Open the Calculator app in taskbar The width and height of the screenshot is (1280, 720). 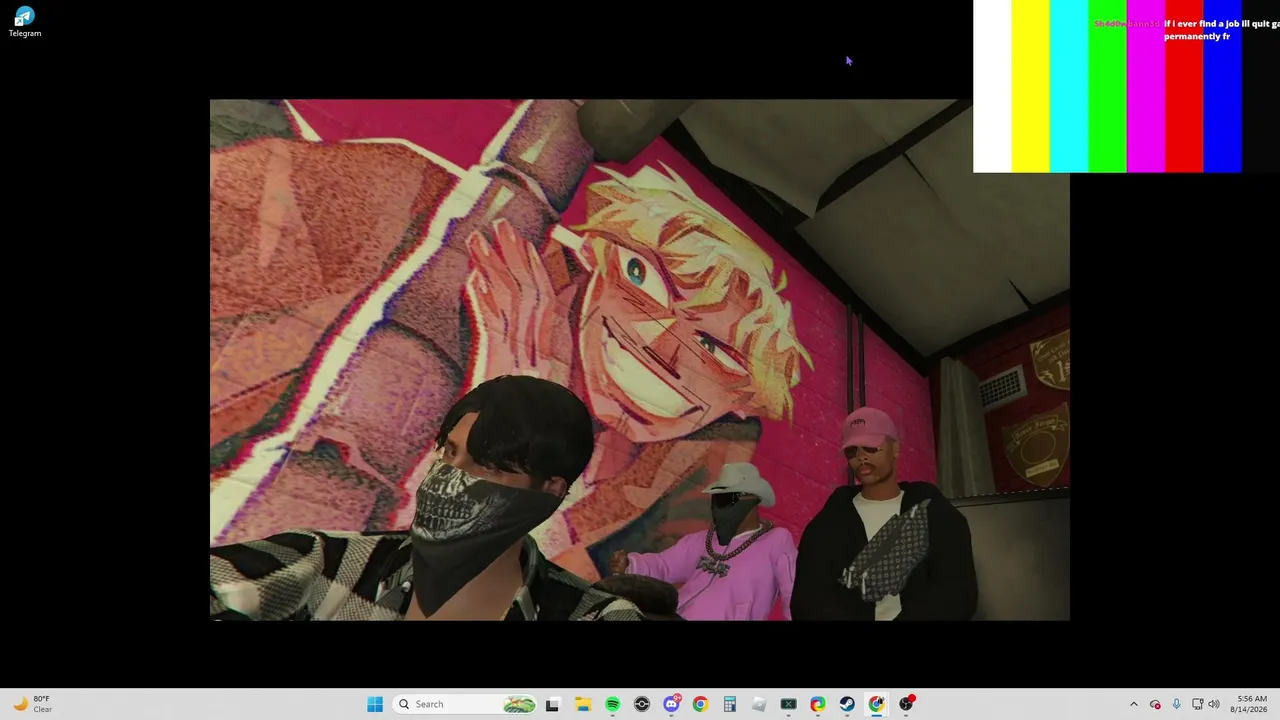coord(730,704)
